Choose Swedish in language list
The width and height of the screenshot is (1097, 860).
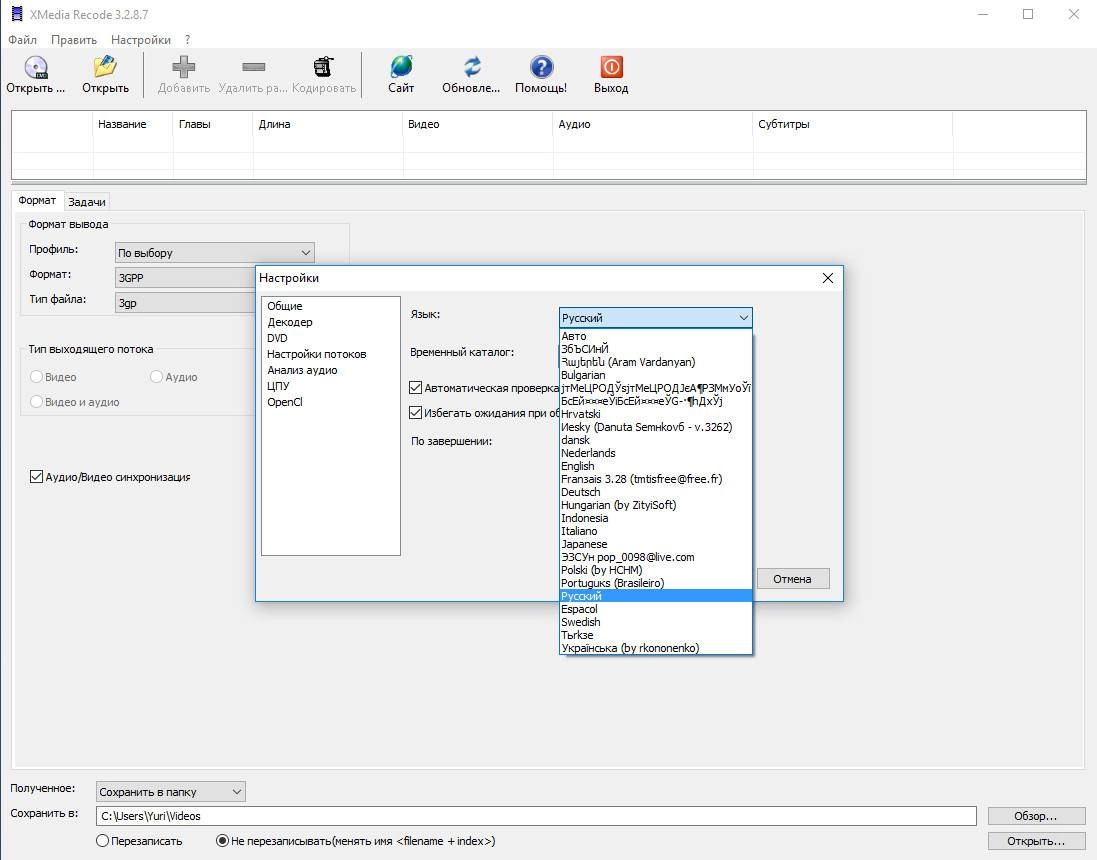click(x=656, y=622)
